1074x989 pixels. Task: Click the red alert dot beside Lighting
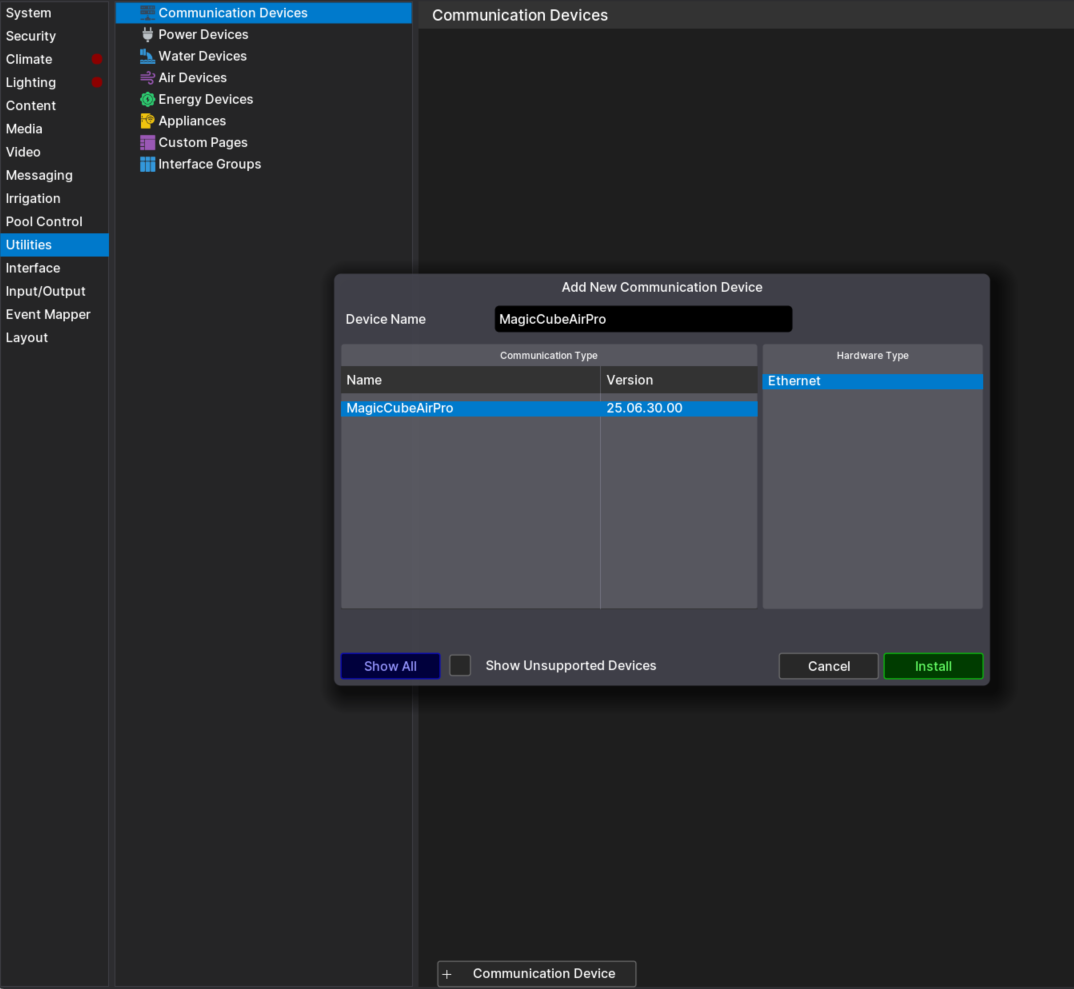pos(97,82)
